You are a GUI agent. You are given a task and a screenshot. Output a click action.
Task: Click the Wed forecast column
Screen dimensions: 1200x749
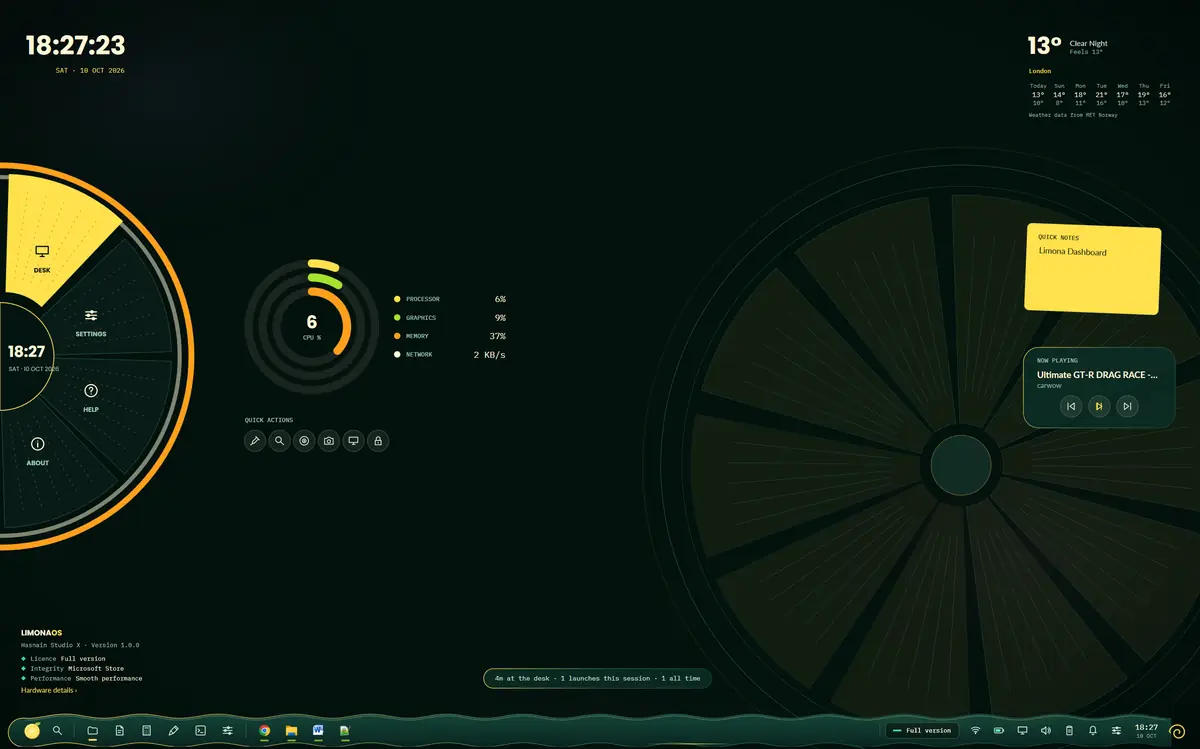(1122, 94)
